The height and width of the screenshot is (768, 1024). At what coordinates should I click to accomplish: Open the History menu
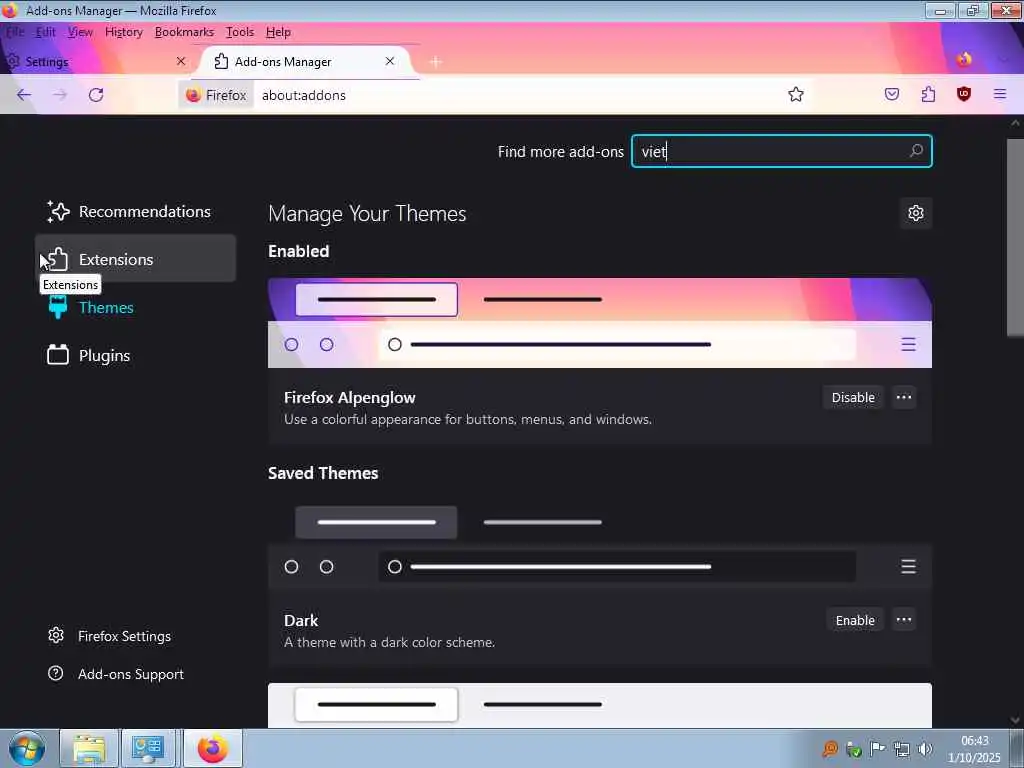click(x=123, y=32)
